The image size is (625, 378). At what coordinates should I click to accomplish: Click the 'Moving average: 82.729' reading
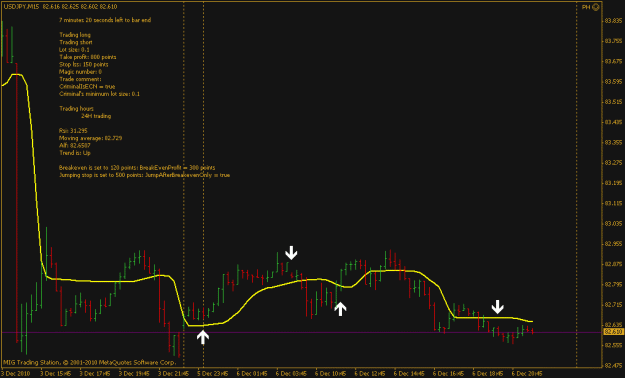tap(90, 138)
